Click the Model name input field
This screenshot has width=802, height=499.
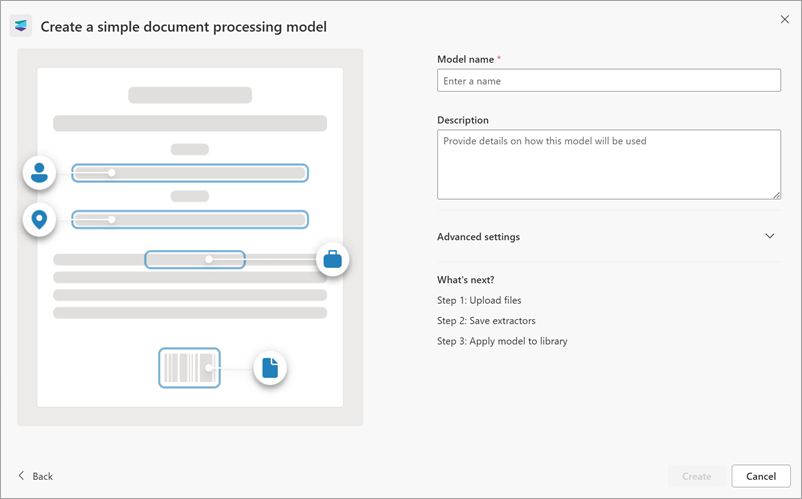click(608, 81)
